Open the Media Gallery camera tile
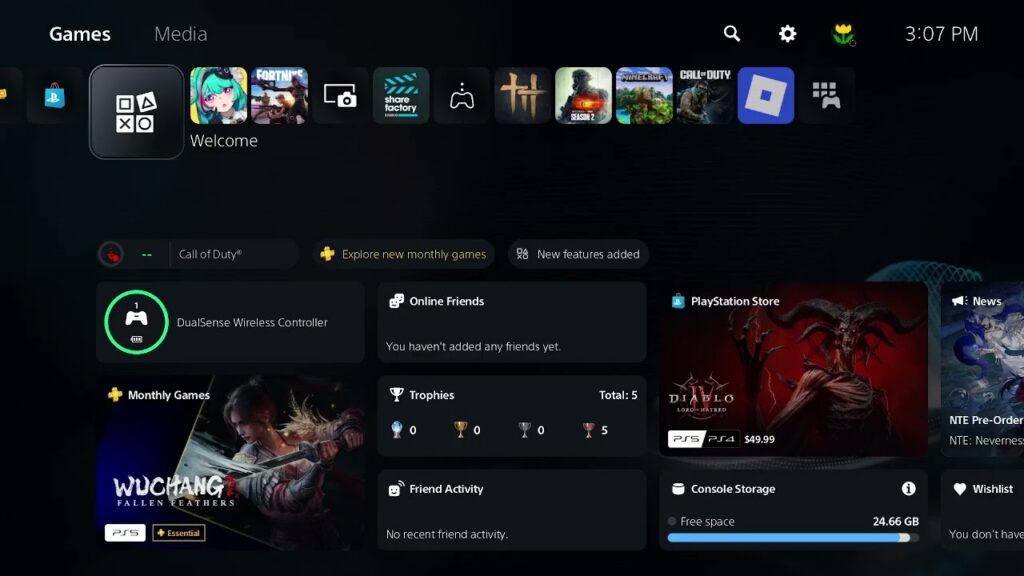 340,95
